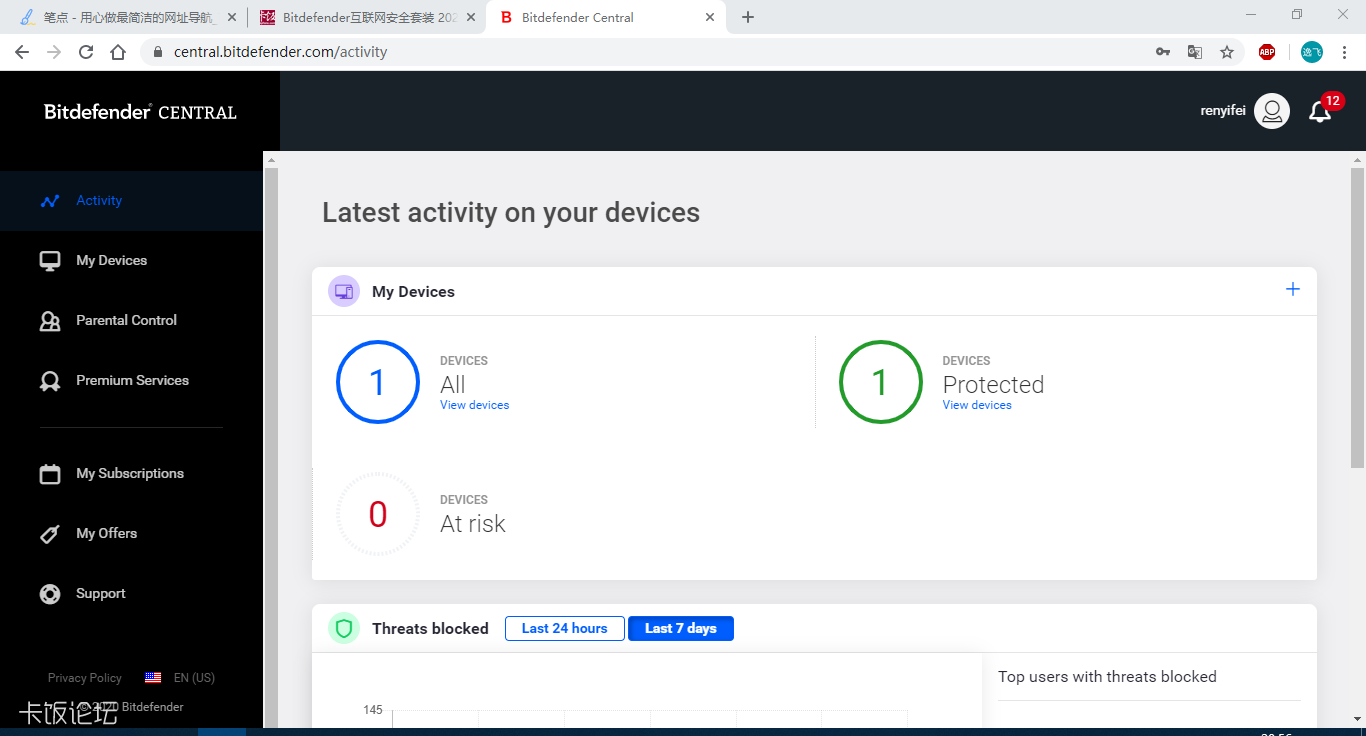Close the 笔点 browser tab
Screen dimensions: 1366x736
pyautogui.click(x=233, y=17)
